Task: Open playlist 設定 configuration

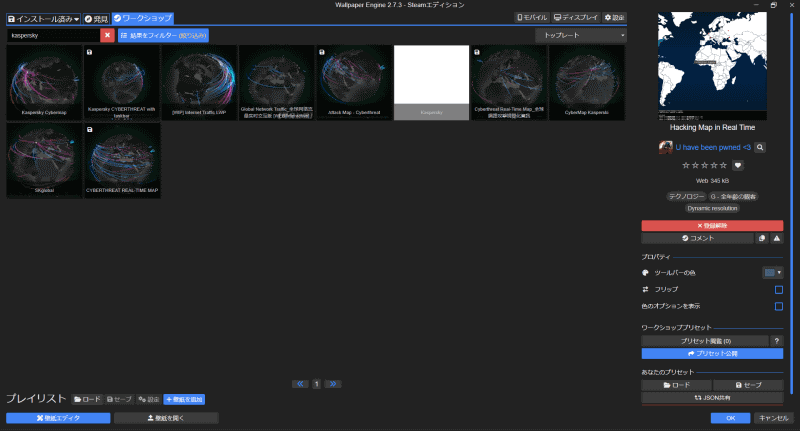Action: coord(149,399)
